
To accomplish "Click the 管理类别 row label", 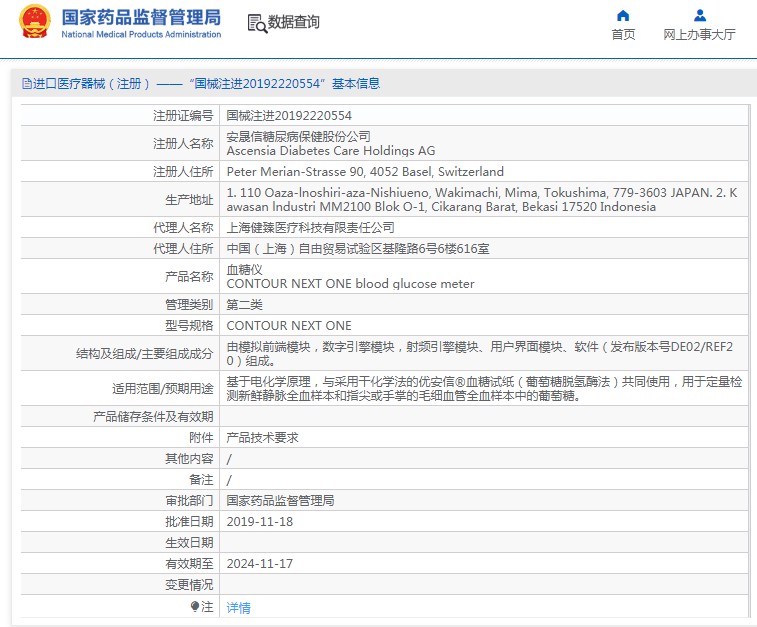I will (x=189, y=305).
